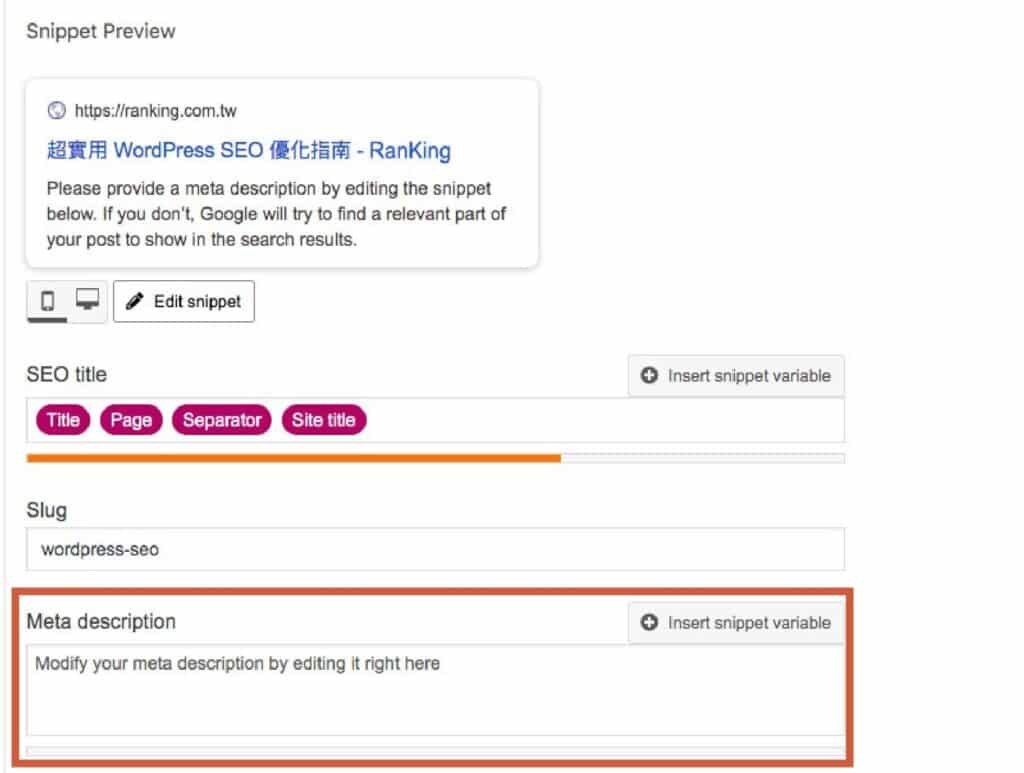Open the snippet preview title link

coord(248,151)
